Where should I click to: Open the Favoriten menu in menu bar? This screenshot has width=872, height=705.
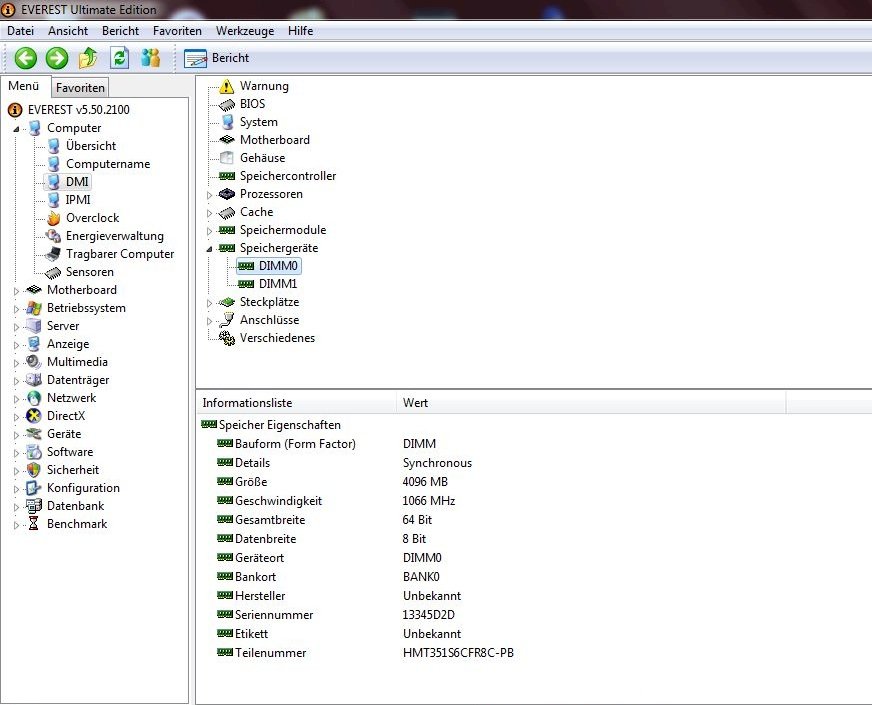pyautogui.click(x=177, y=31)
